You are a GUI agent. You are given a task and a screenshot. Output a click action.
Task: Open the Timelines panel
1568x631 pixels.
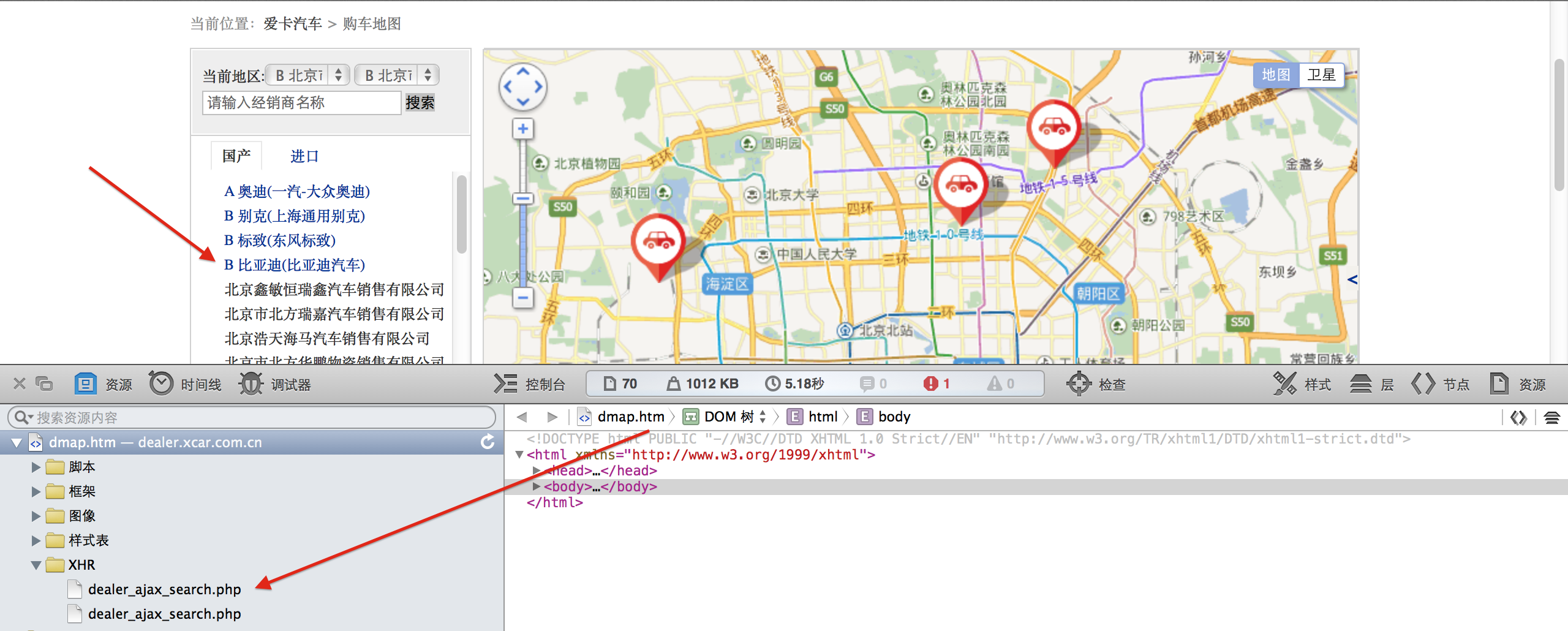pos(186,384)
